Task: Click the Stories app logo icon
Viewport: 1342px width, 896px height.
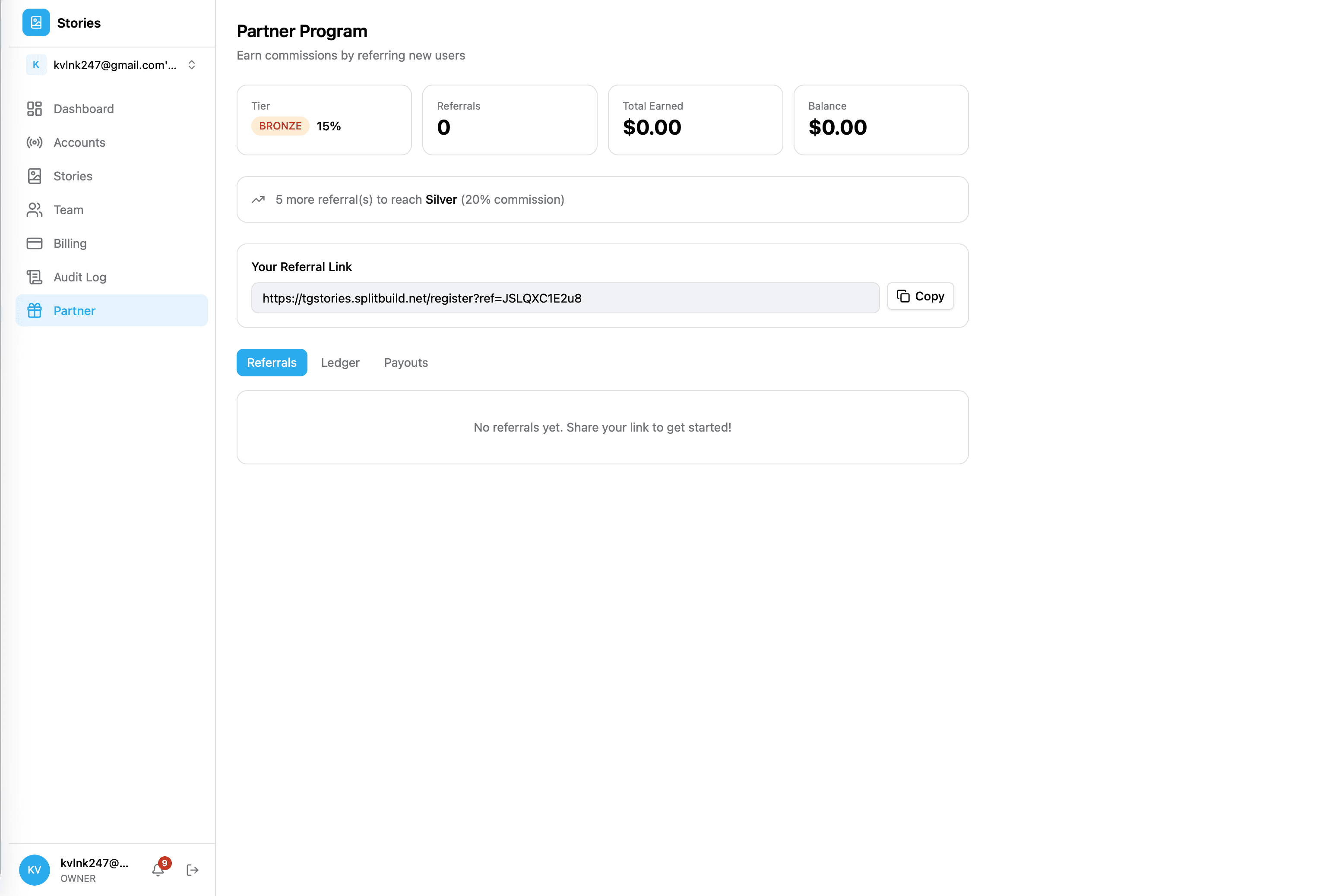Action: pos(36,23)
